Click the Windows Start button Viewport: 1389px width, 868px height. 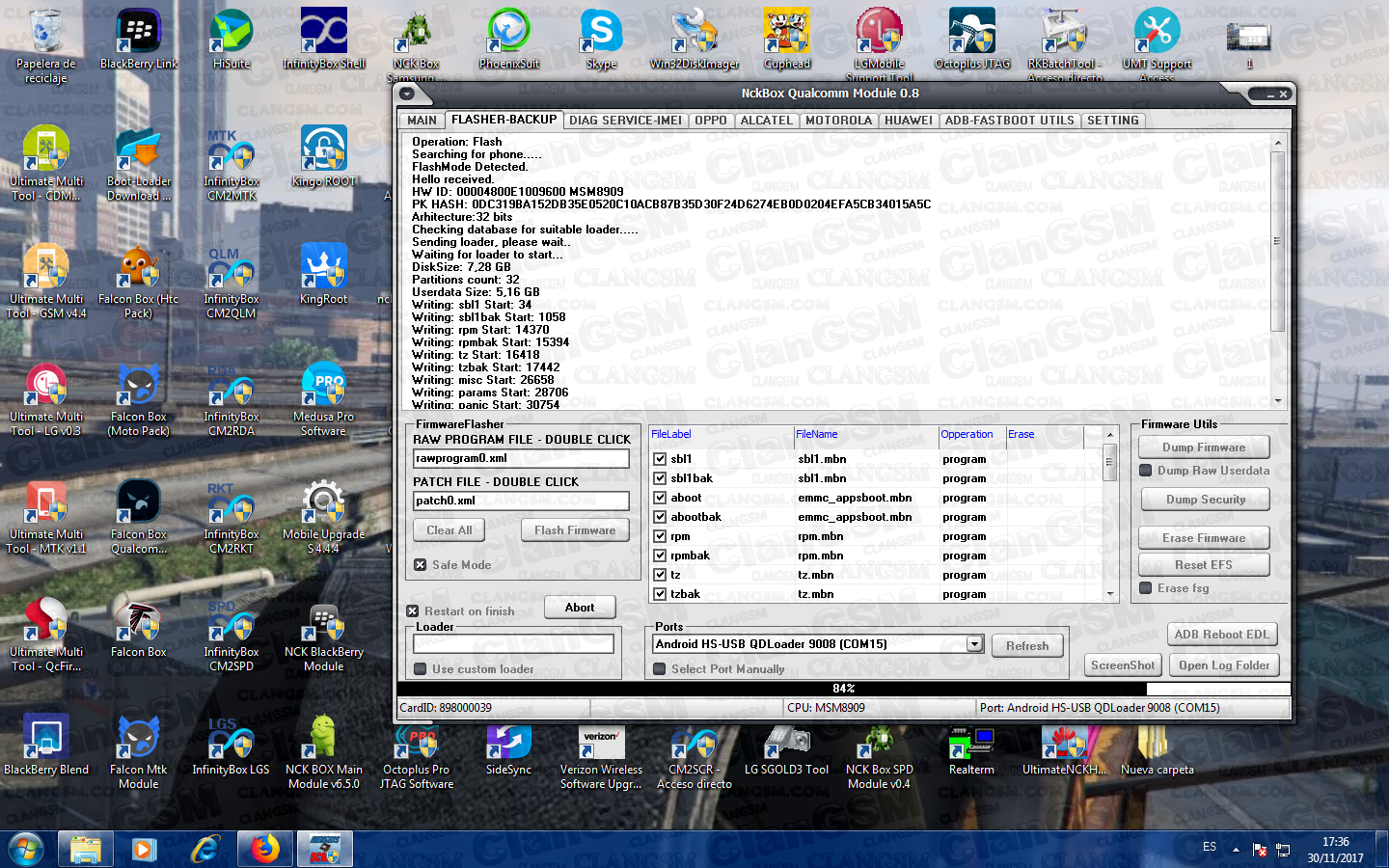pyautogui.click(x=26, y=850)
